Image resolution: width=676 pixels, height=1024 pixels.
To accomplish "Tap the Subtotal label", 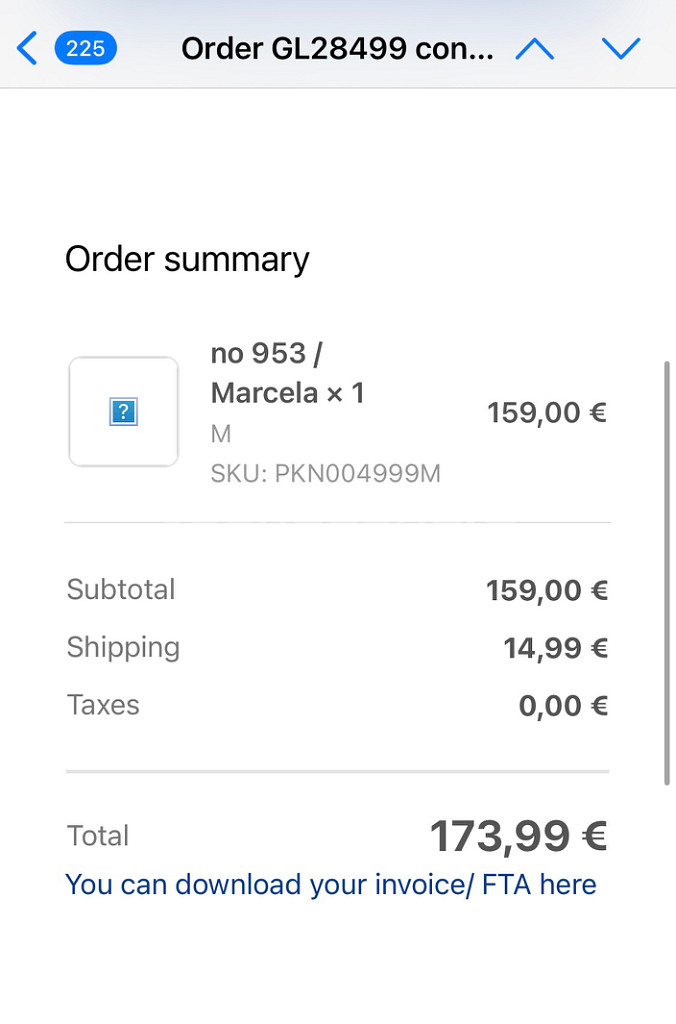I will pyautogui.click(x=121, y=589).
